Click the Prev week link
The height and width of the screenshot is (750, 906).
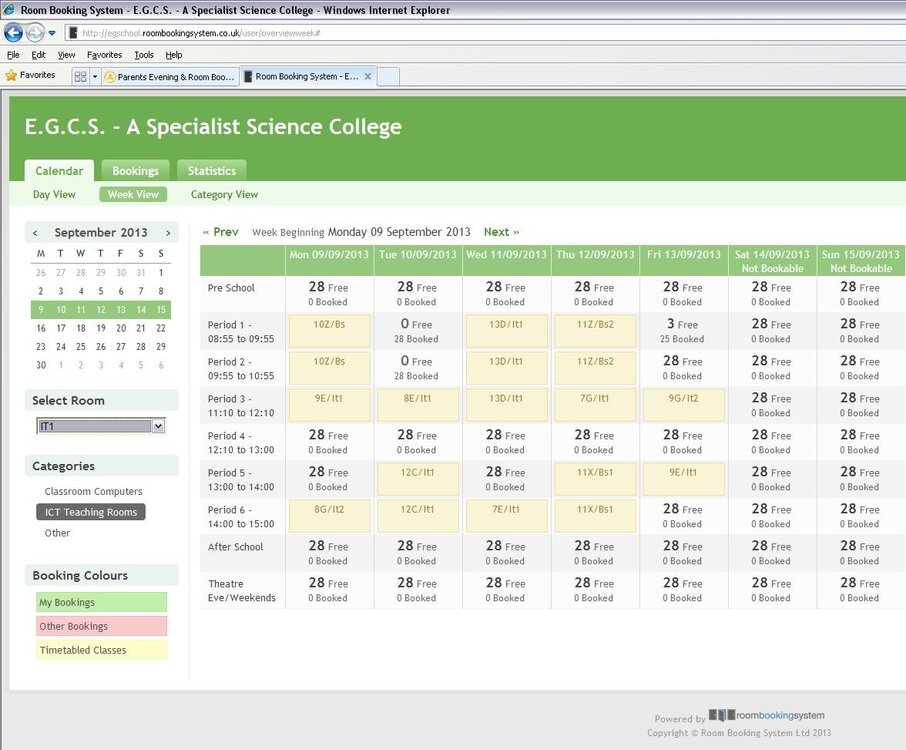pos(220,232)
